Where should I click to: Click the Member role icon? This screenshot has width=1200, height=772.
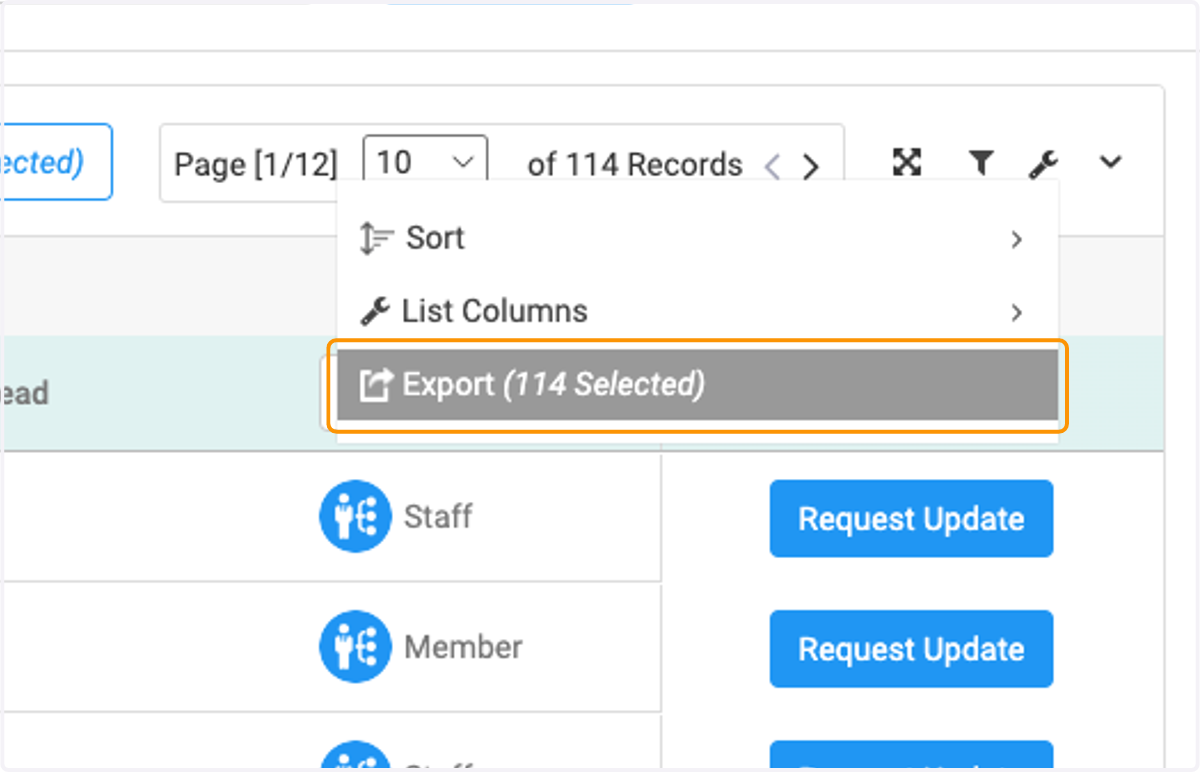click(x=354, y=647)
